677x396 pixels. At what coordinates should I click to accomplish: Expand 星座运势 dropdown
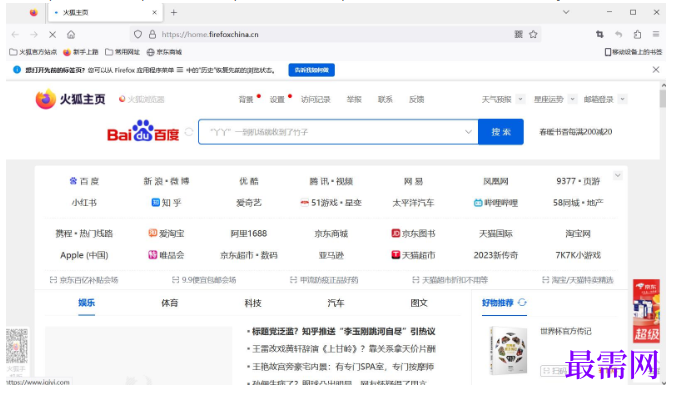pos(572,99)
